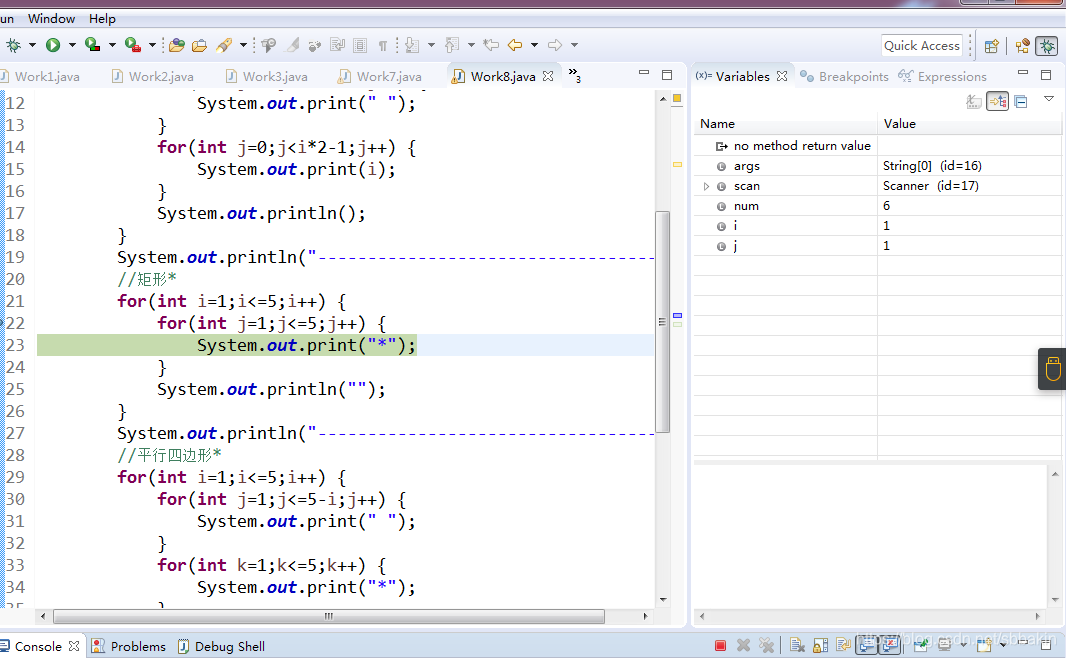Click the editor horizontal scrollbar thumb
Image resolution: width=1066 pixels, height=658 pixels.
coord(328,617)
